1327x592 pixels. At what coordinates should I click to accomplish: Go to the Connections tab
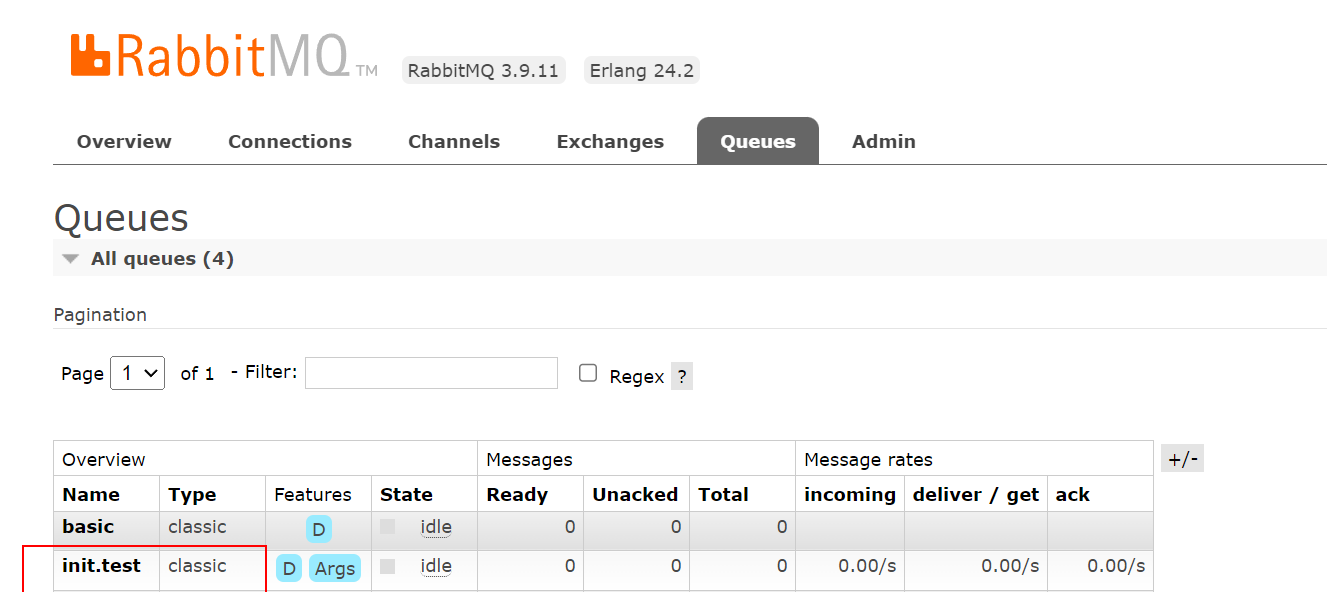[290, 142]
